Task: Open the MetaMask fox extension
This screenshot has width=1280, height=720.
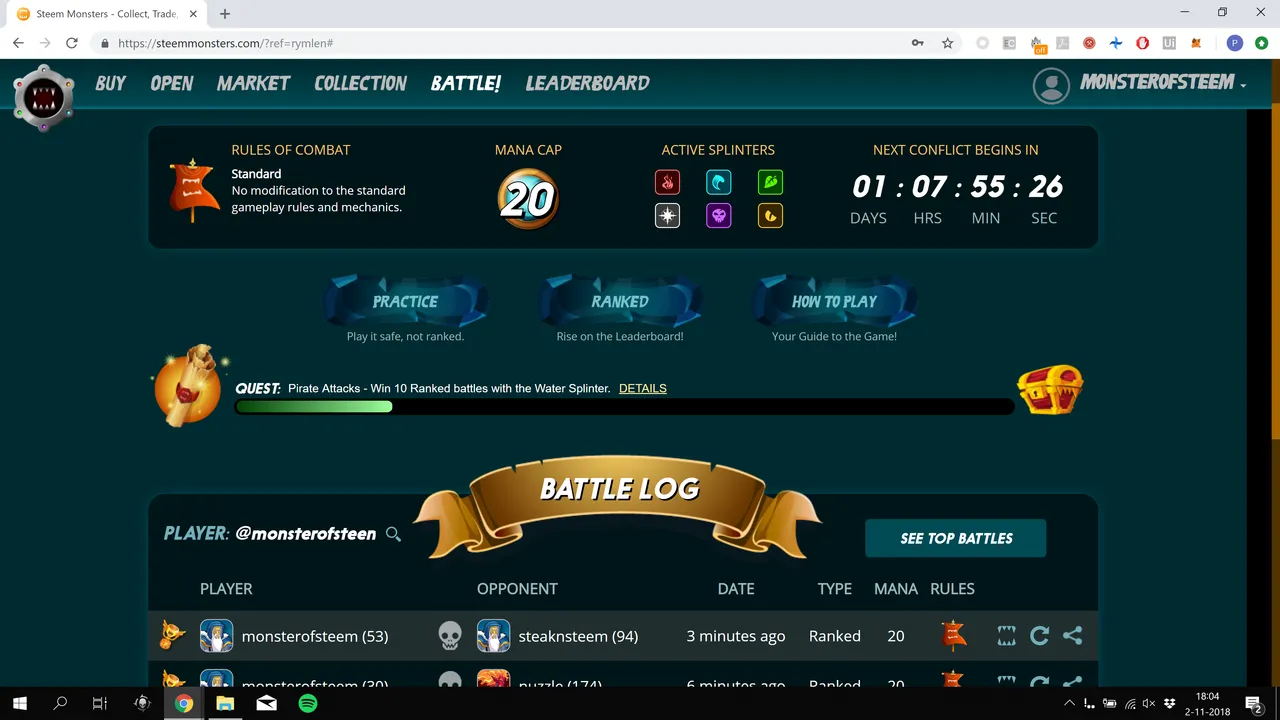Action: pyautogui.click(x=1198, y=43)
